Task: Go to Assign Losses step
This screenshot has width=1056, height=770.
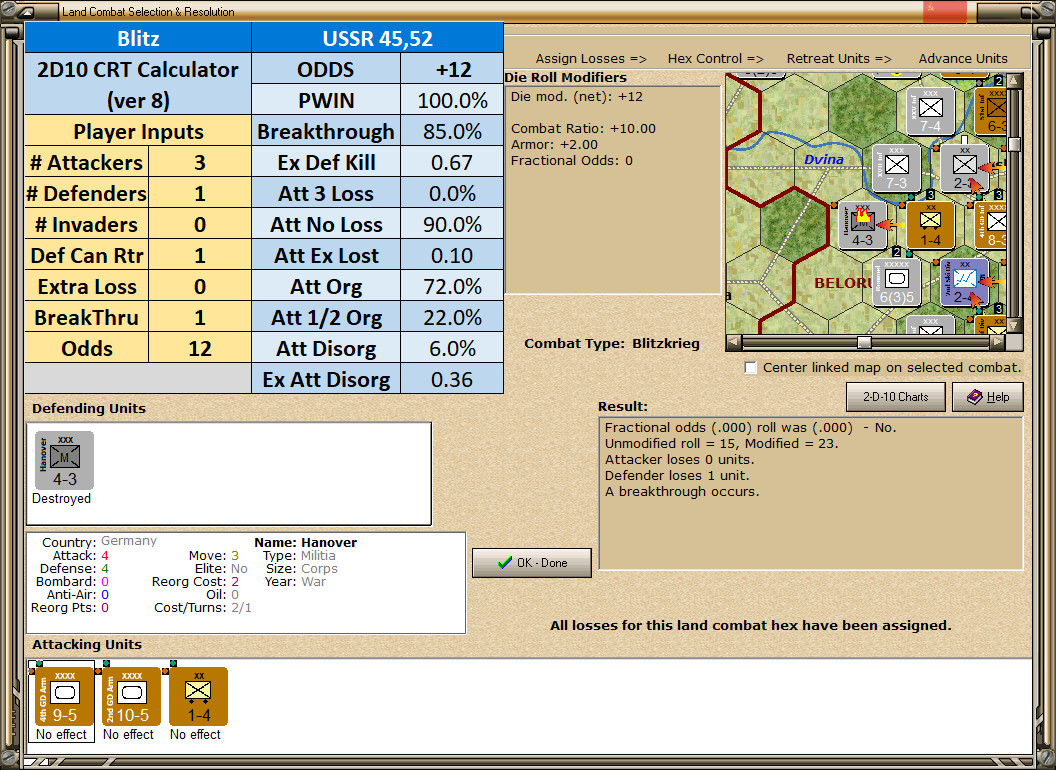Action: [x=591, y=59]
